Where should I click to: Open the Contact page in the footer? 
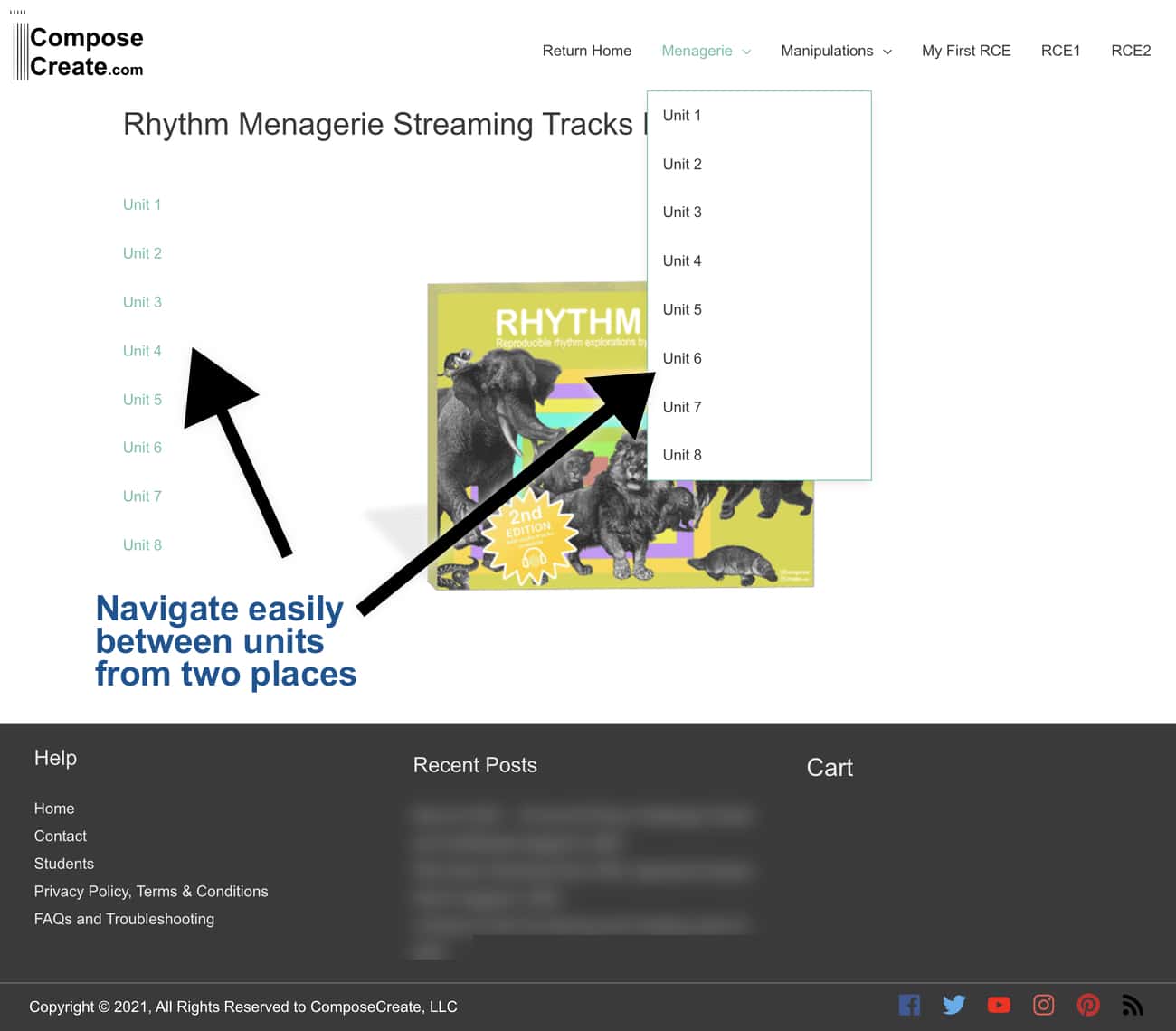pyautogui.click(x=60, y=836)
